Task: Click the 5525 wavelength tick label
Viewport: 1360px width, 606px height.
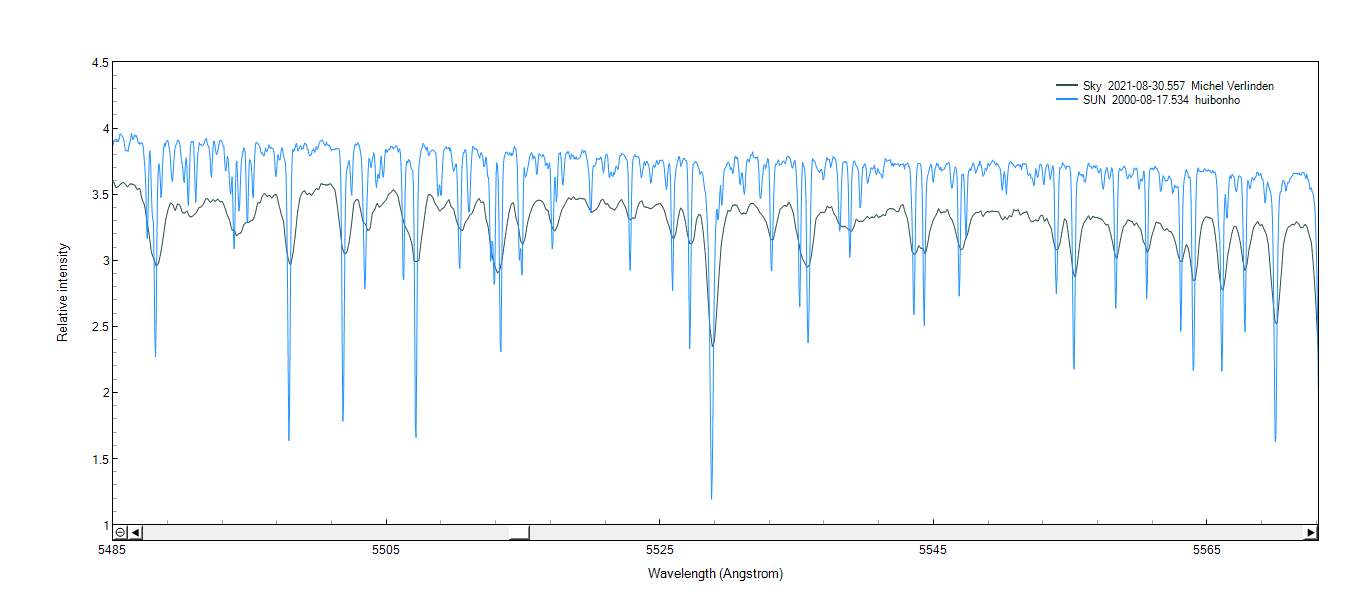Action: point(659,551)
